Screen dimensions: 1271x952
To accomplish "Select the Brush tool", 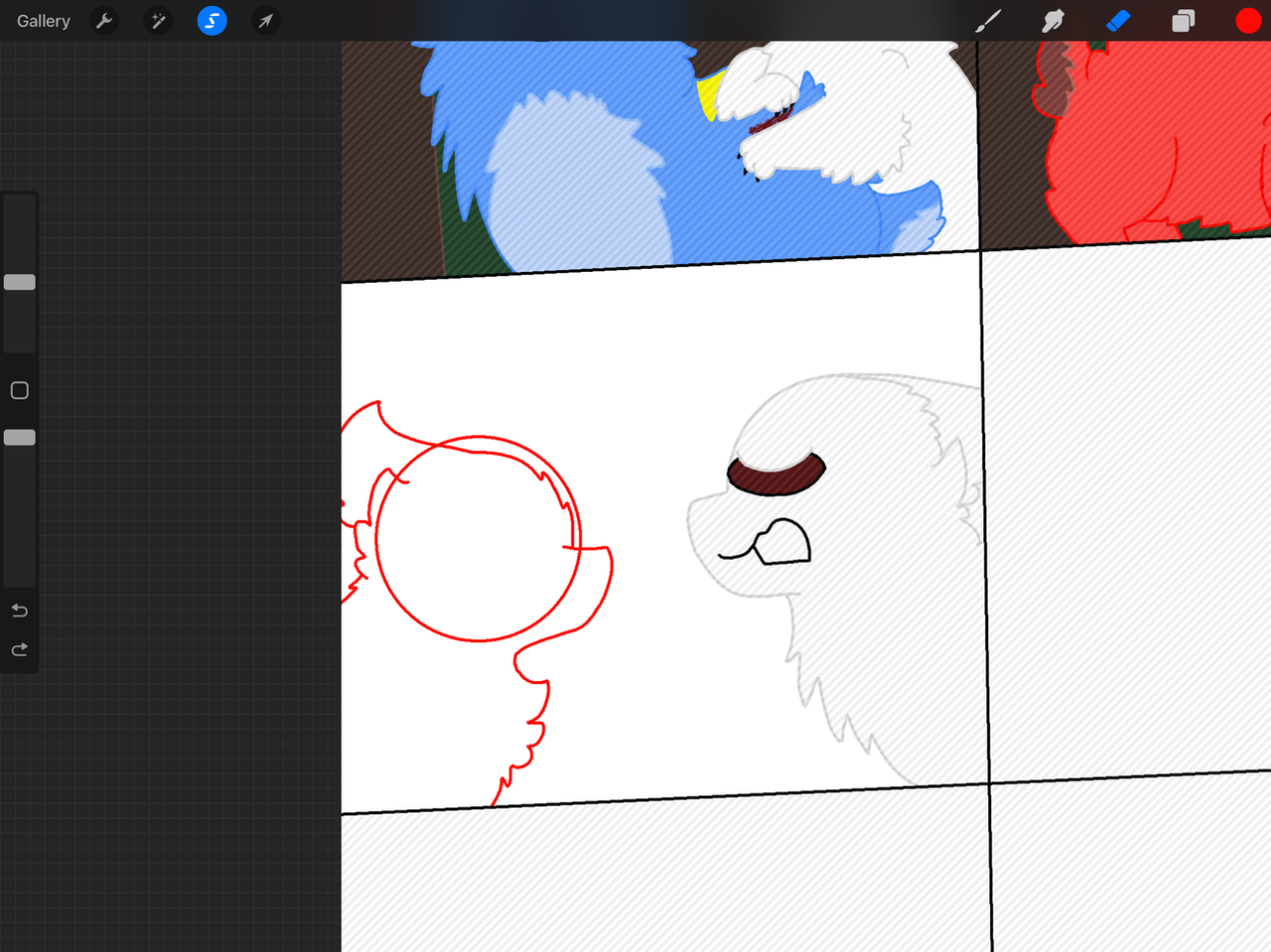I will pyautogui.click(x=988, y=21).
